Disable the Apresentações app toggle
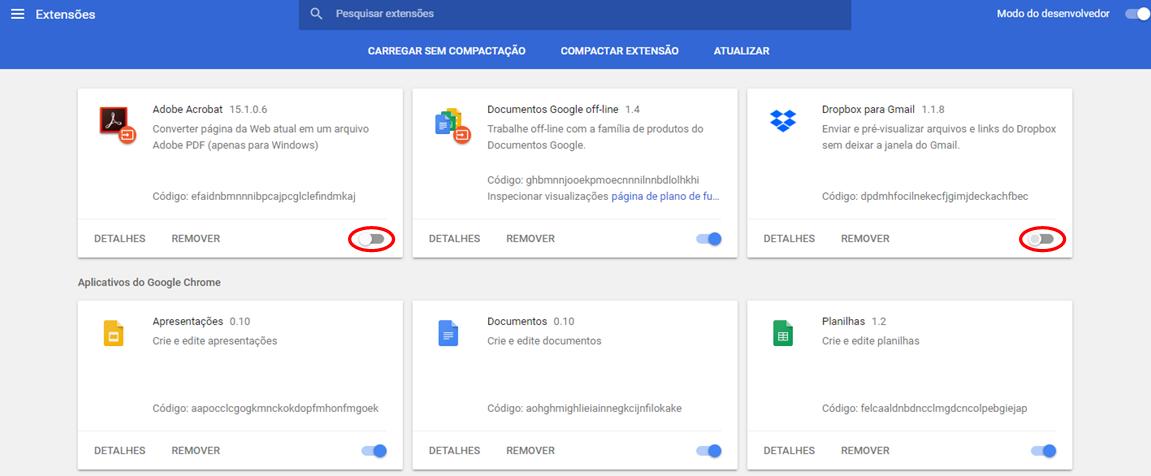Viewport: 1151px width, 476px height. click(374, 451)
